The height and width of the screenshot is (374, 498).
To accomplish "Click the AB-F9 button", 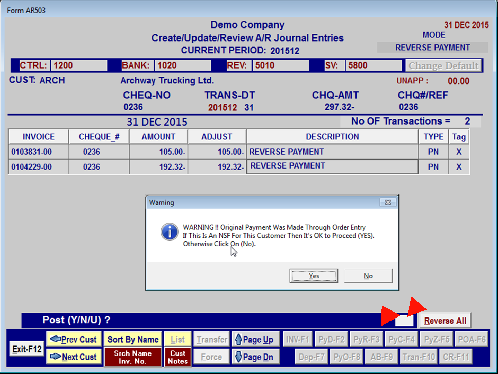I will 382,357.
